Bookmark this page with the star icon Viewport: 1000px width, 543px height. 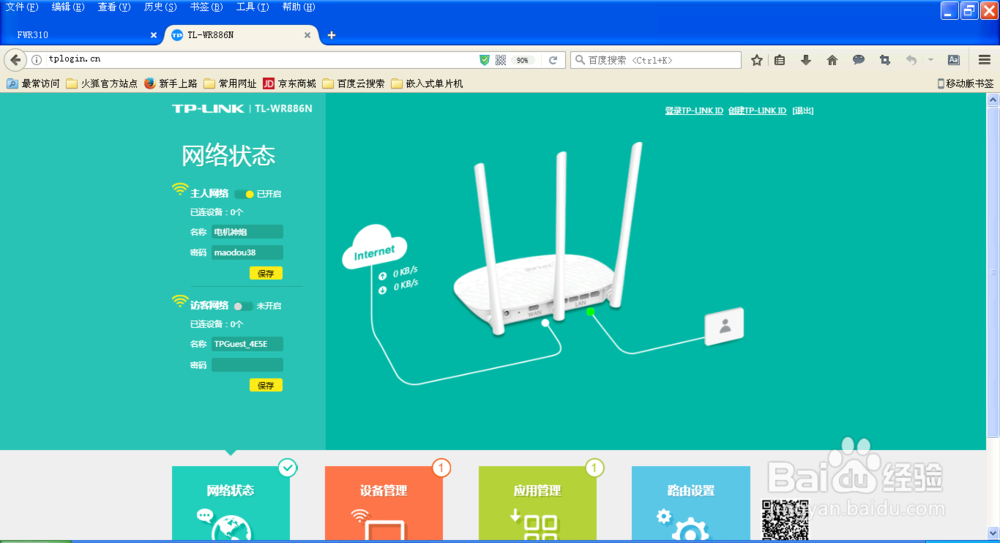[756, 60]
